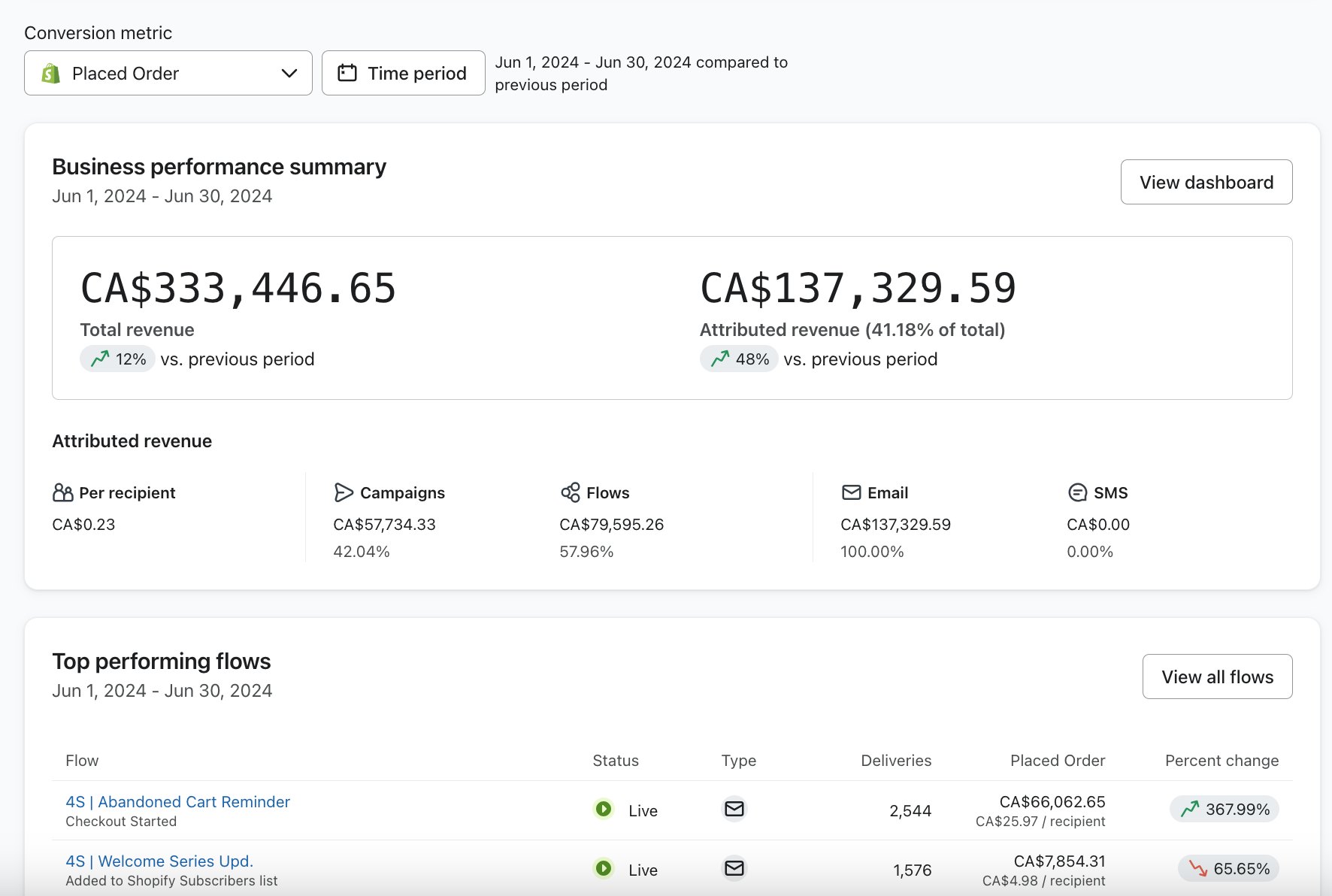Click the 57.96% flows percentage
Image resolution: width=1332 pixels, height=896 pixels.
click(586, 552)
